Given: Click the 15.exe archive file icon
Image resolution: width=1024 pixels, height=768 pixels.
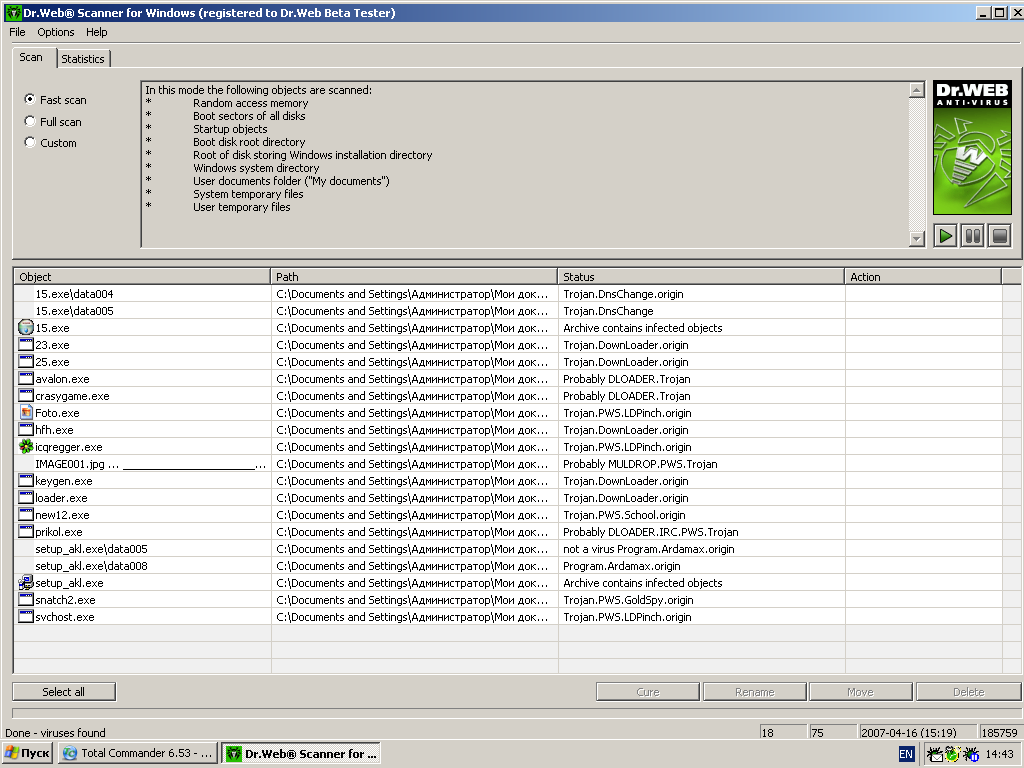Looking at the screenshot, I should [25, 328].
